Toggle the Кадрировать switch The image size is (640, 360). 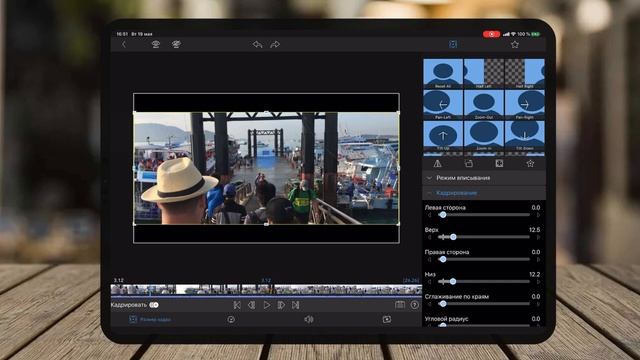pos(154,305)
